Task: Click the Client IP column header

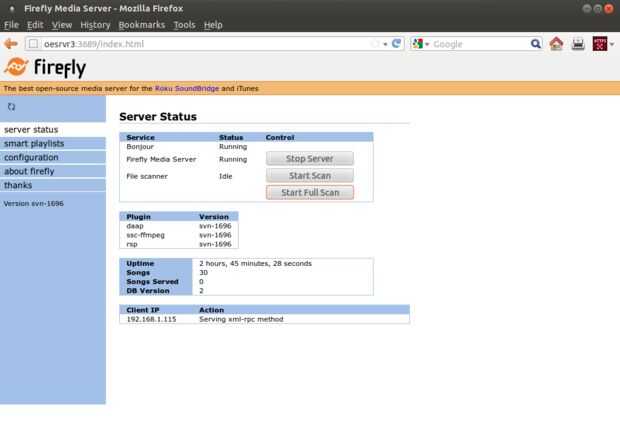Action: click(143, 310)
